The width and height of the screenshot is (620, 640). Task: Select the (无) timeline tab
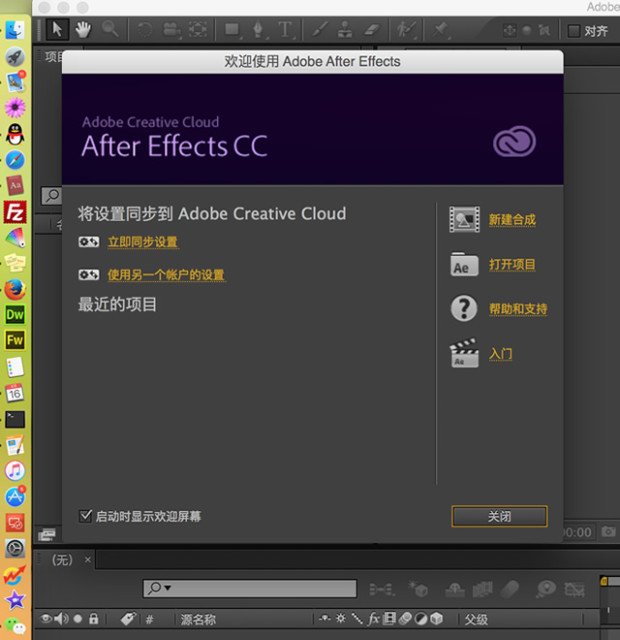[62, 560]
